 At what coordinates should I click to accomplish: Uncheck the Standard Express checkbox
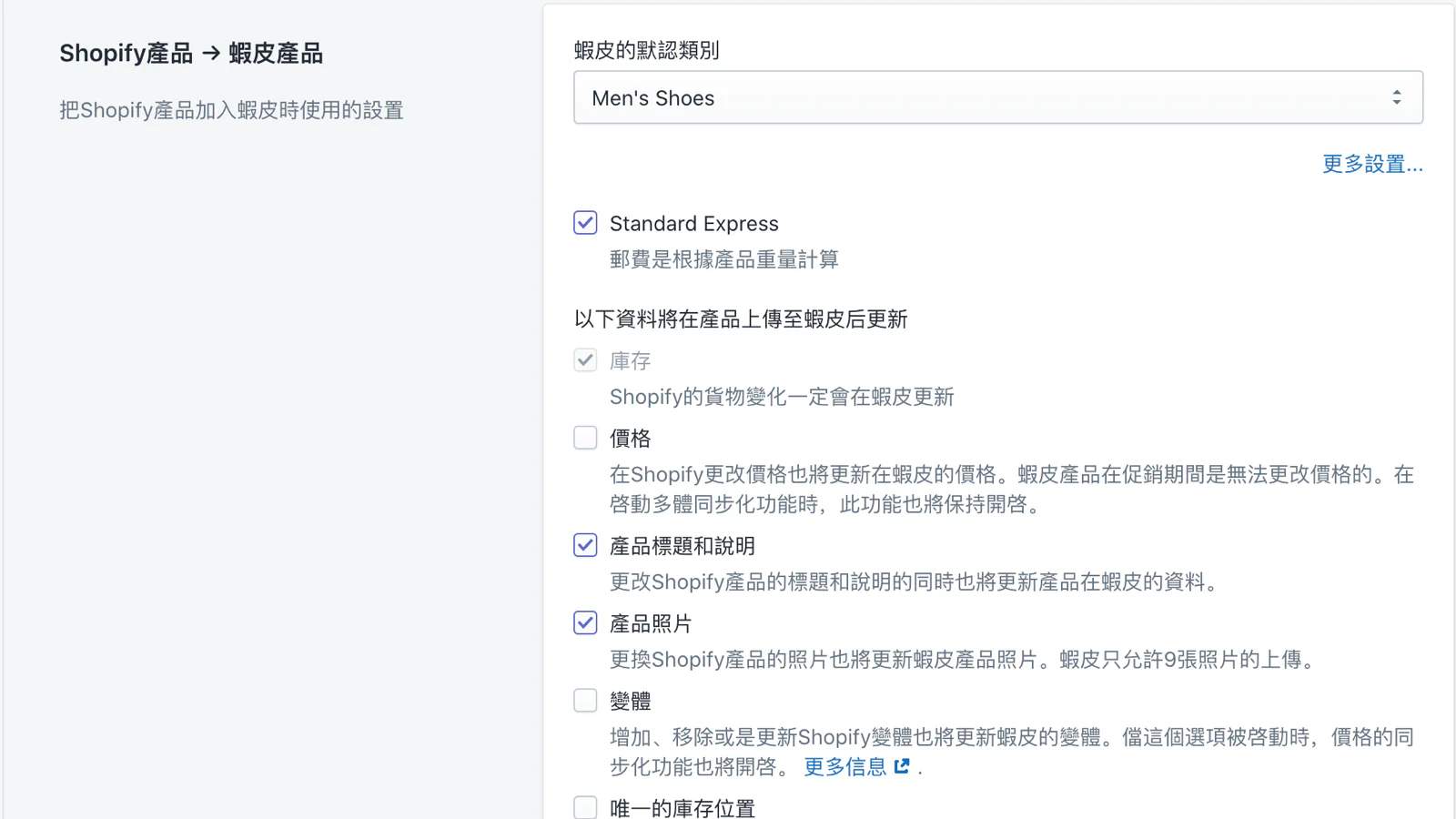(585, 223)
